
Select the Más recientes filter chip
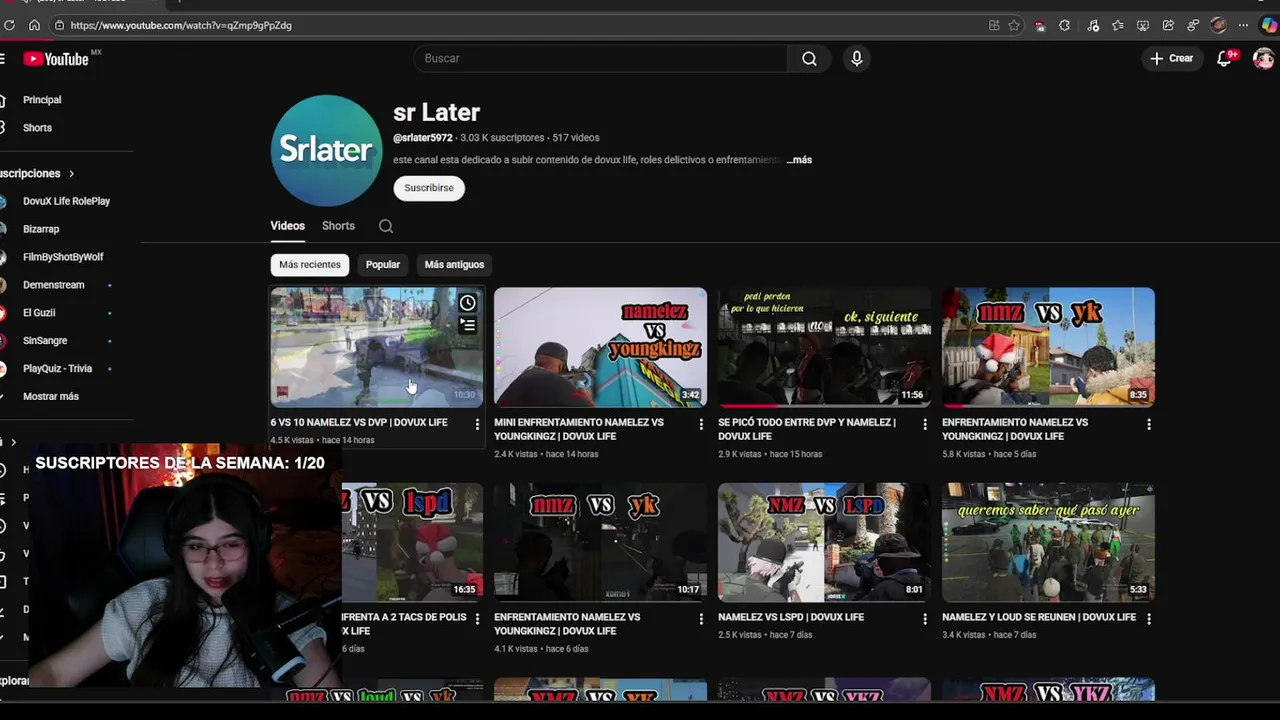pos(310,265)
